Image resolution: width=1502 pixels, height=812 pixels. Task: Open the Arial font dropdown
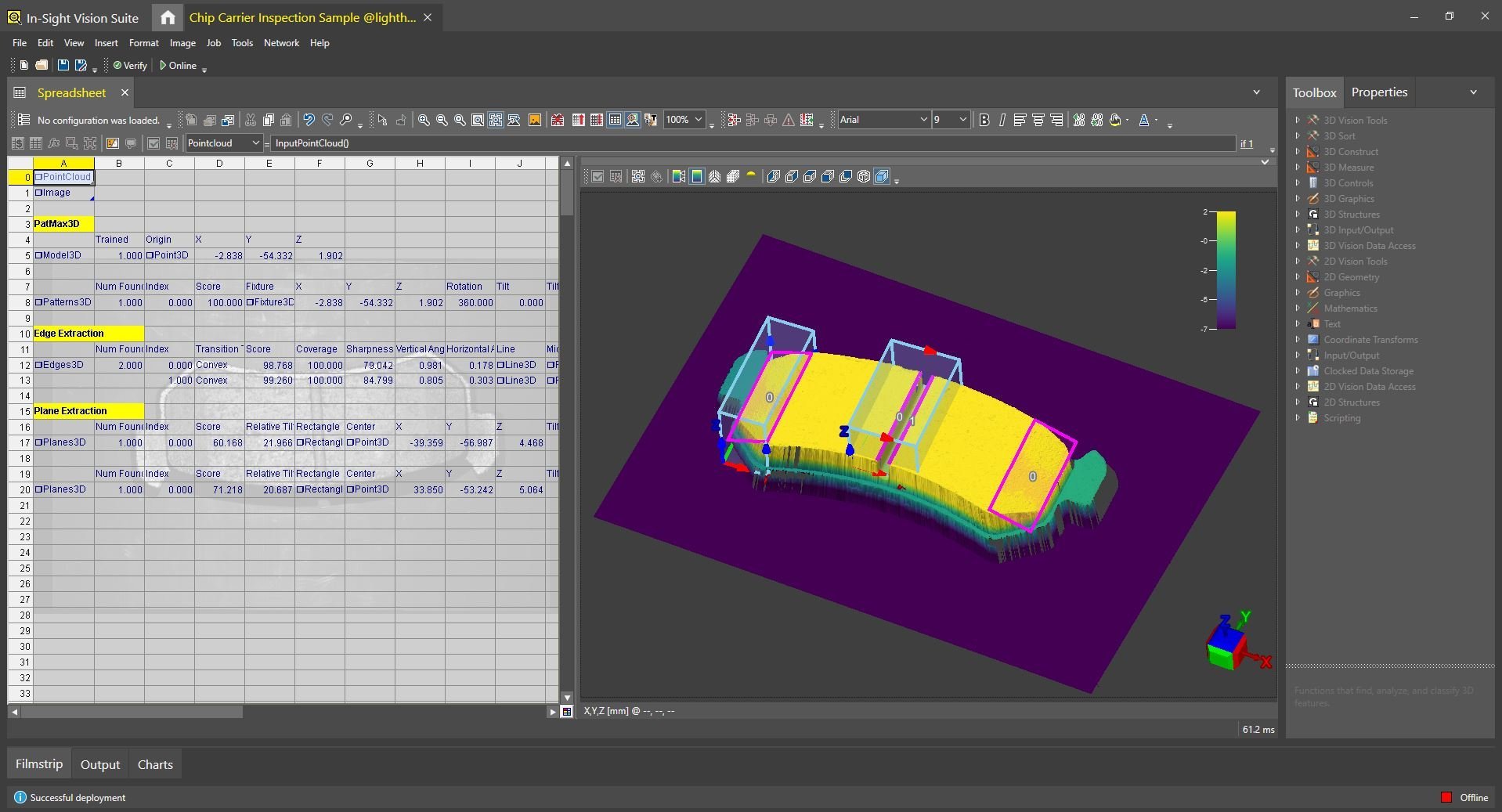923,120
